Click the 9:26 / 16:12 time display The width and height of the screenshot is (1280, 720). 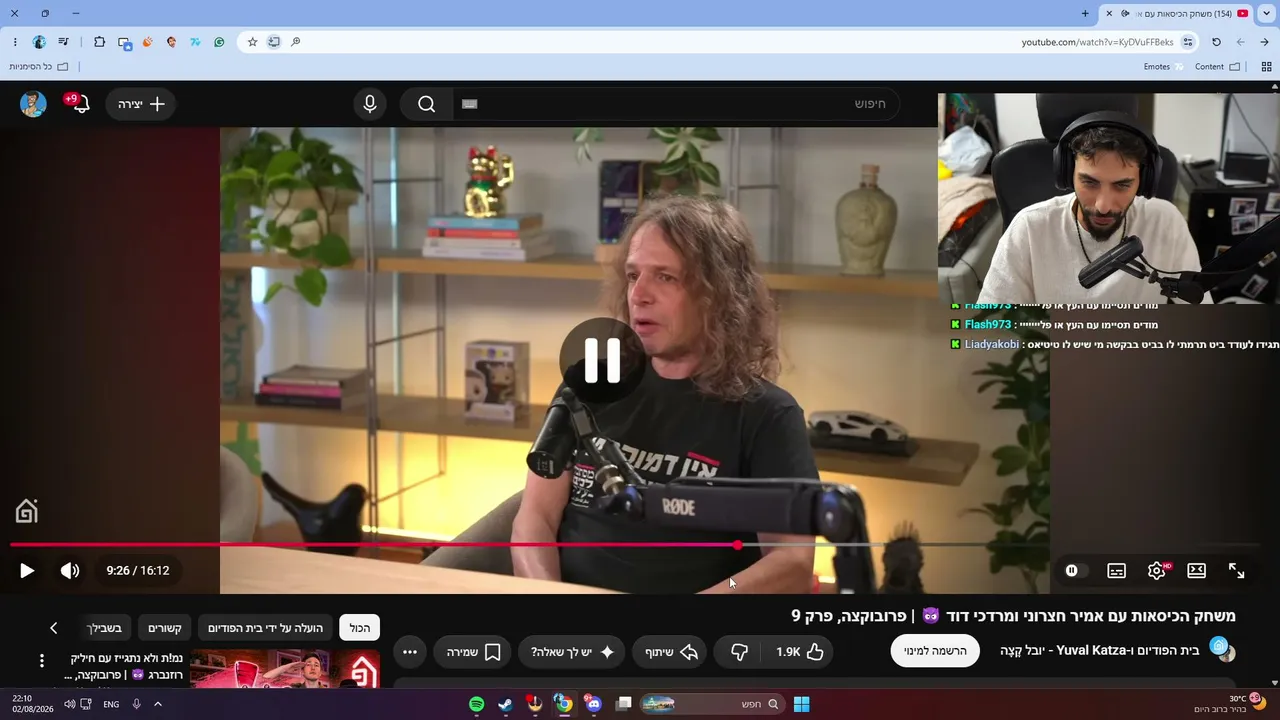point(138,571)
